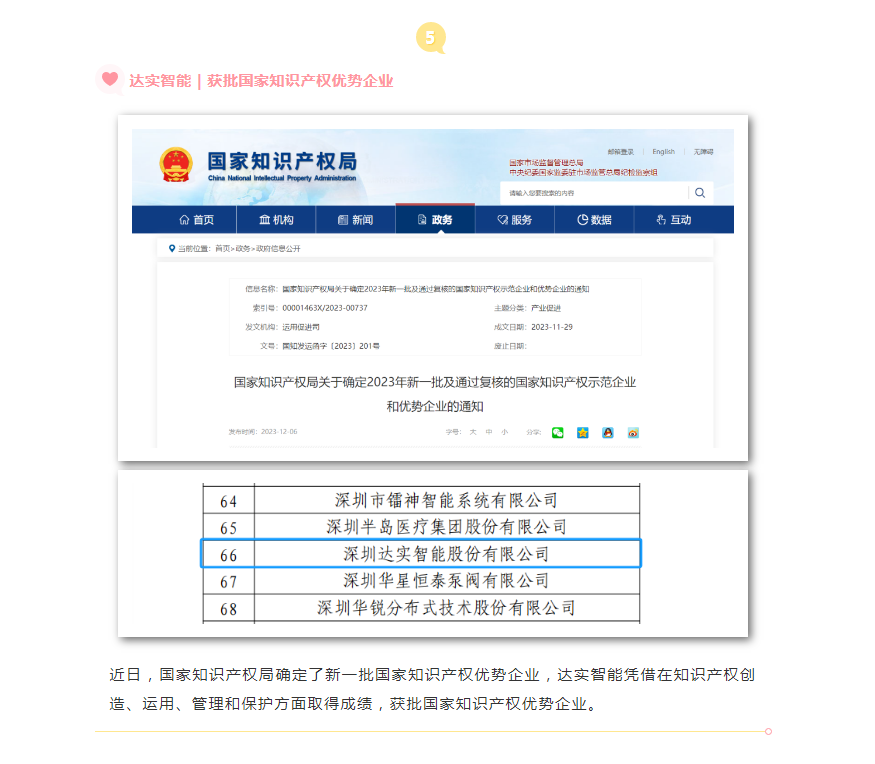Open the 无障碍 accessibility link

(703, 152)
